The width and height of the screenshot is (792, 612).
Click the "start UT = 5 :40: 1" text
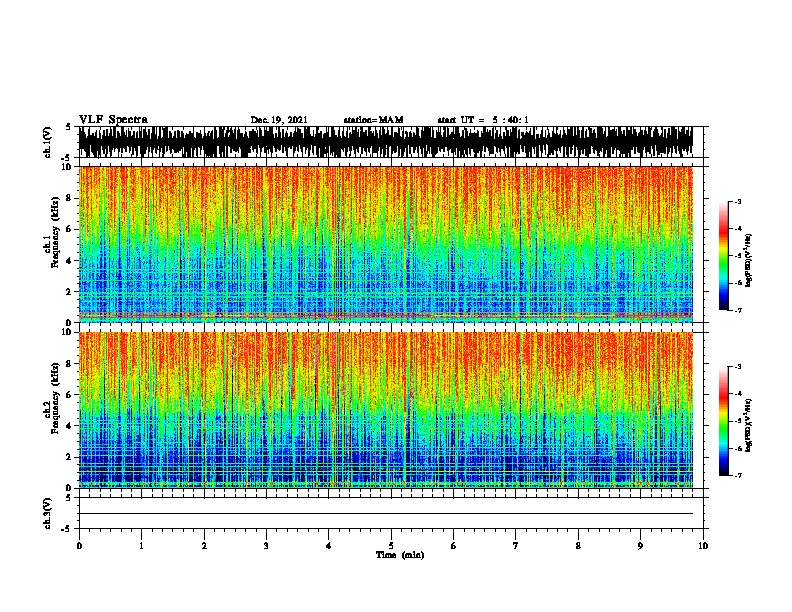click(x=483, y=120)
